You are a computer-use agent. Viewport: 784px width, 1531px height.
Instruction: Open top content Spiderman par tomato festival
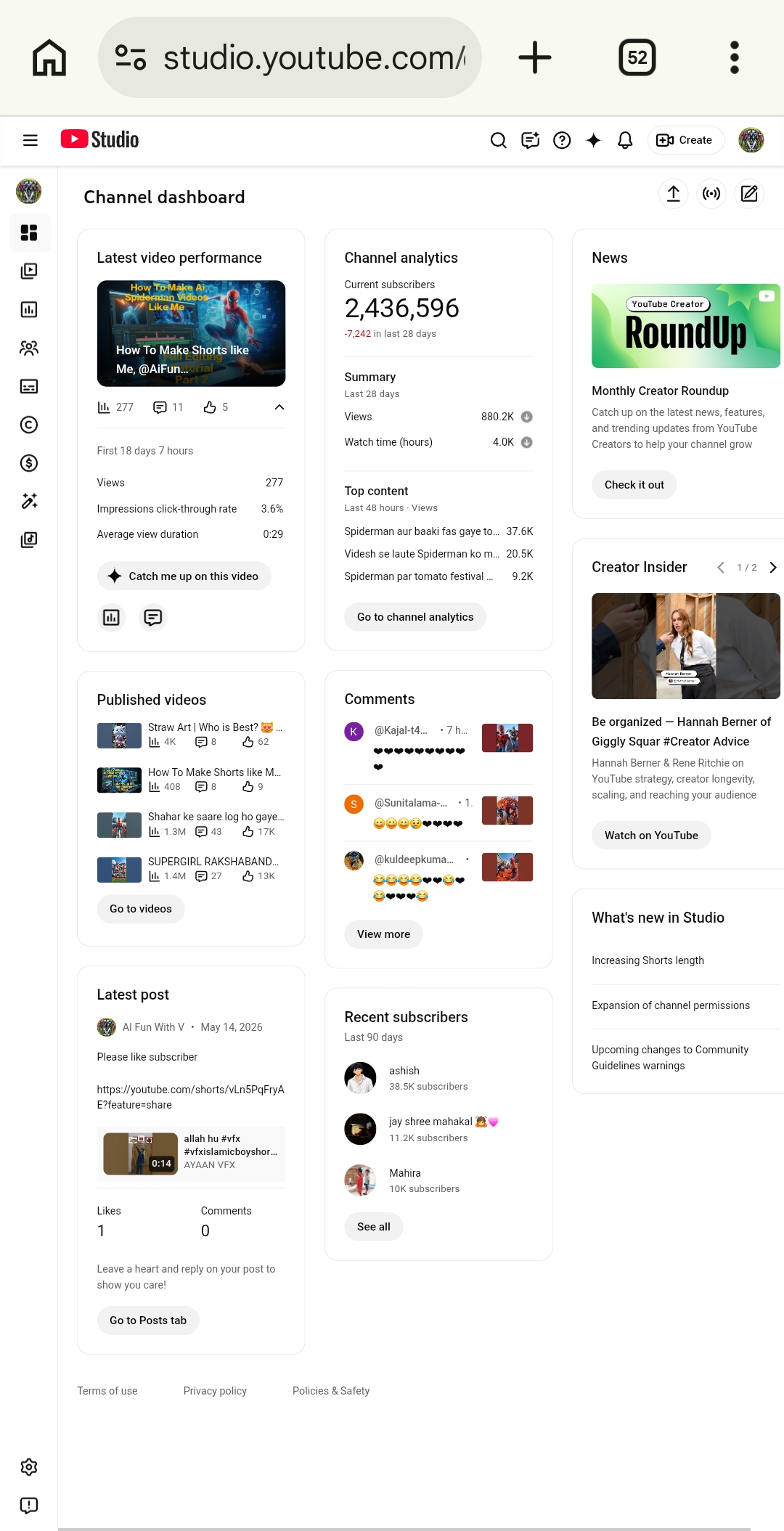click(438, 576)
